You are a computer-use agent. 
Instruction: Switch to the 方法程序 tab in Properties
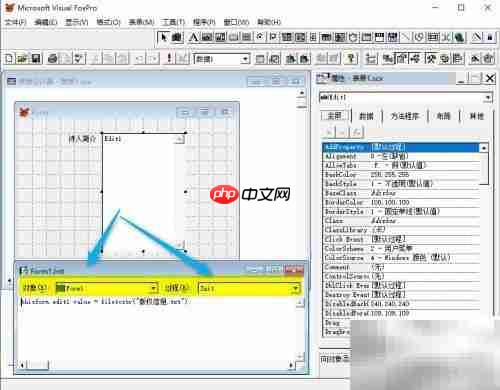pyautogui.click(x=405, y=116)
